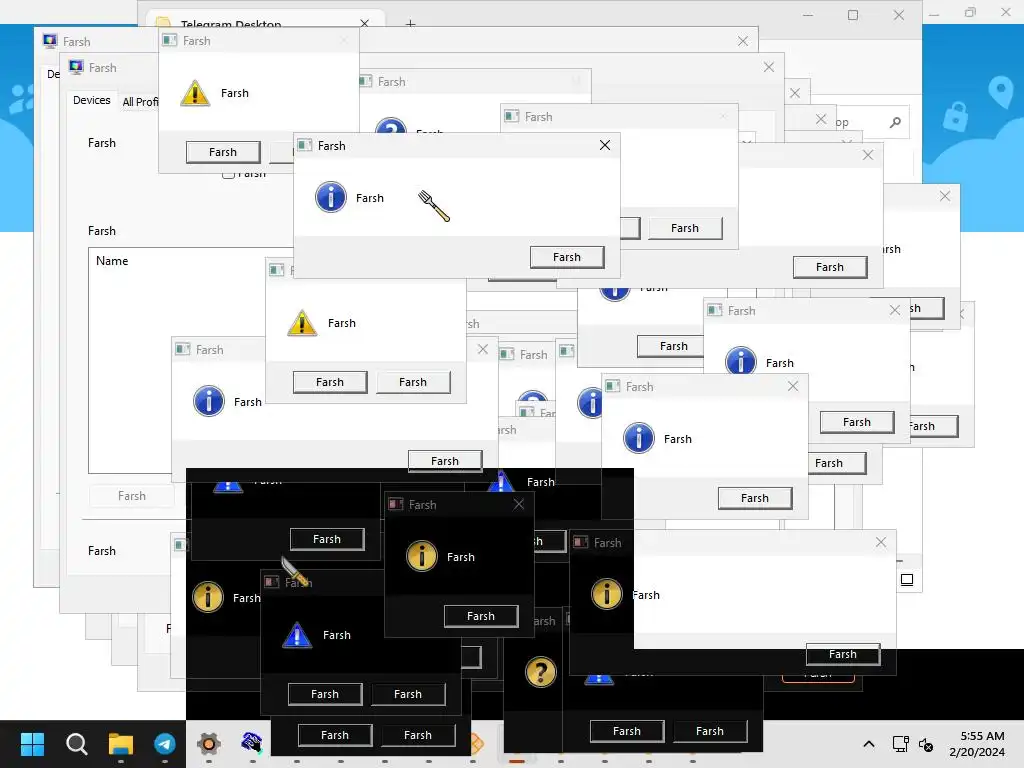Click gold info icon at dark-light dialog boundary

click(x=607, y=594)
